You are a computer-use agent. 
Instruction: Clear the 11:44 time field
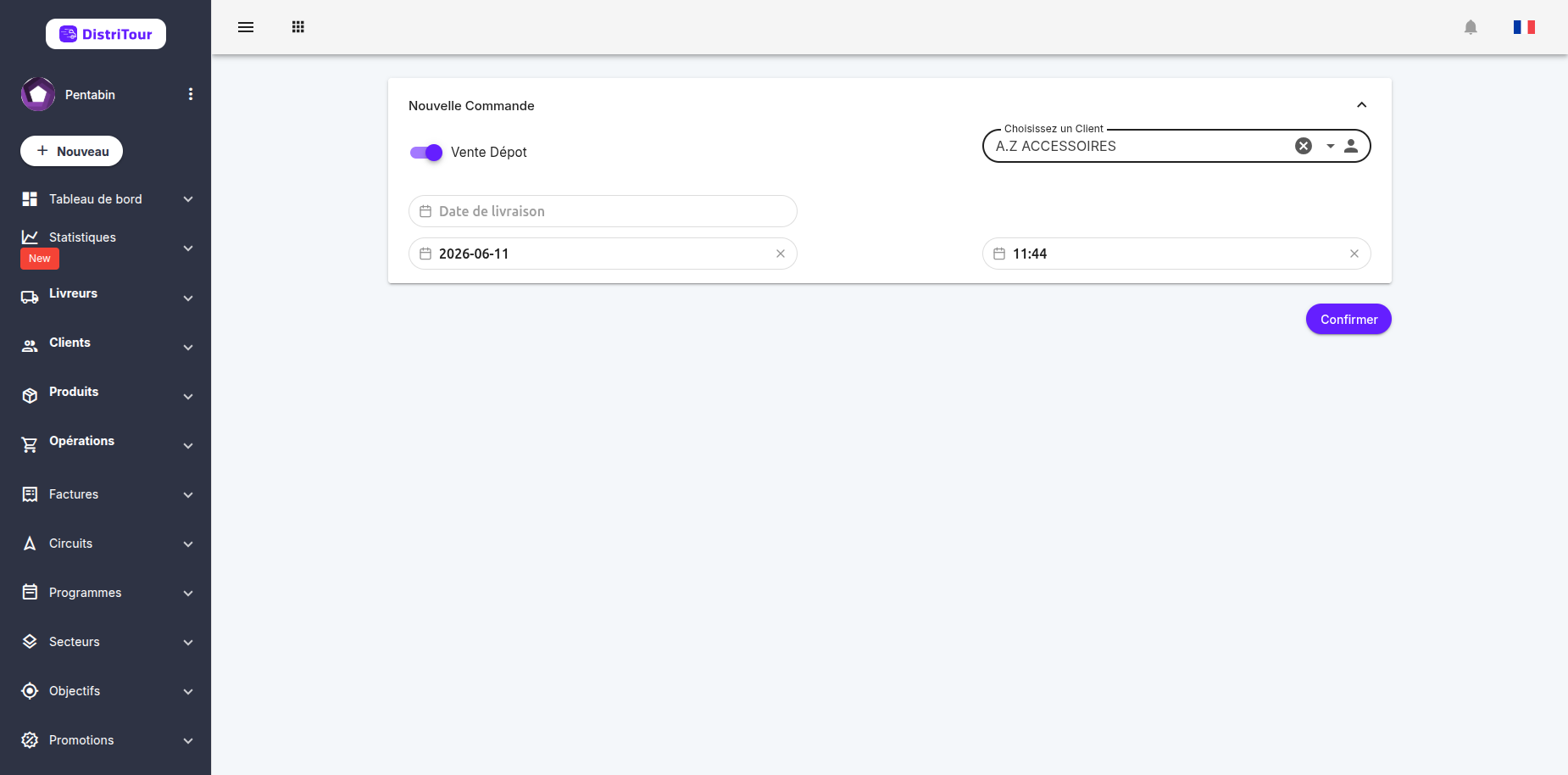coord(1354,254)
